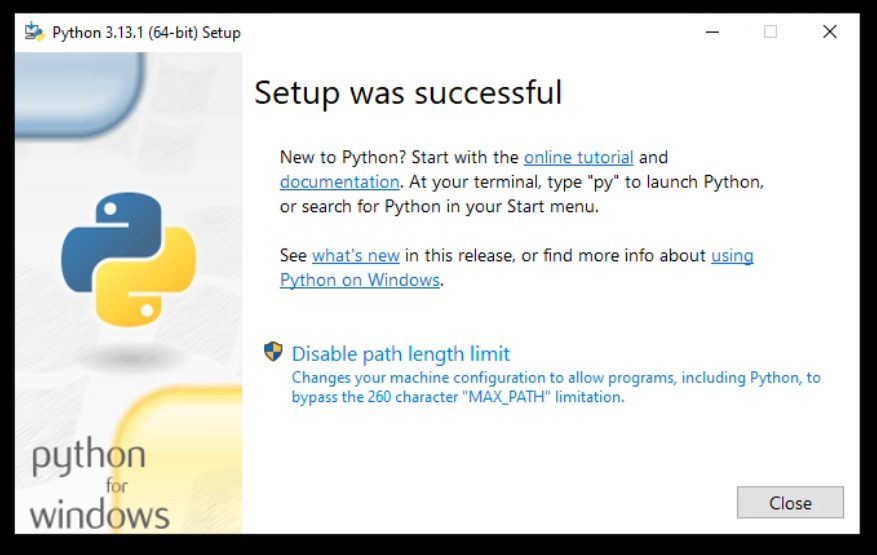
Task: Click the greyed-out maximize button
Action: tap(770, 32)
